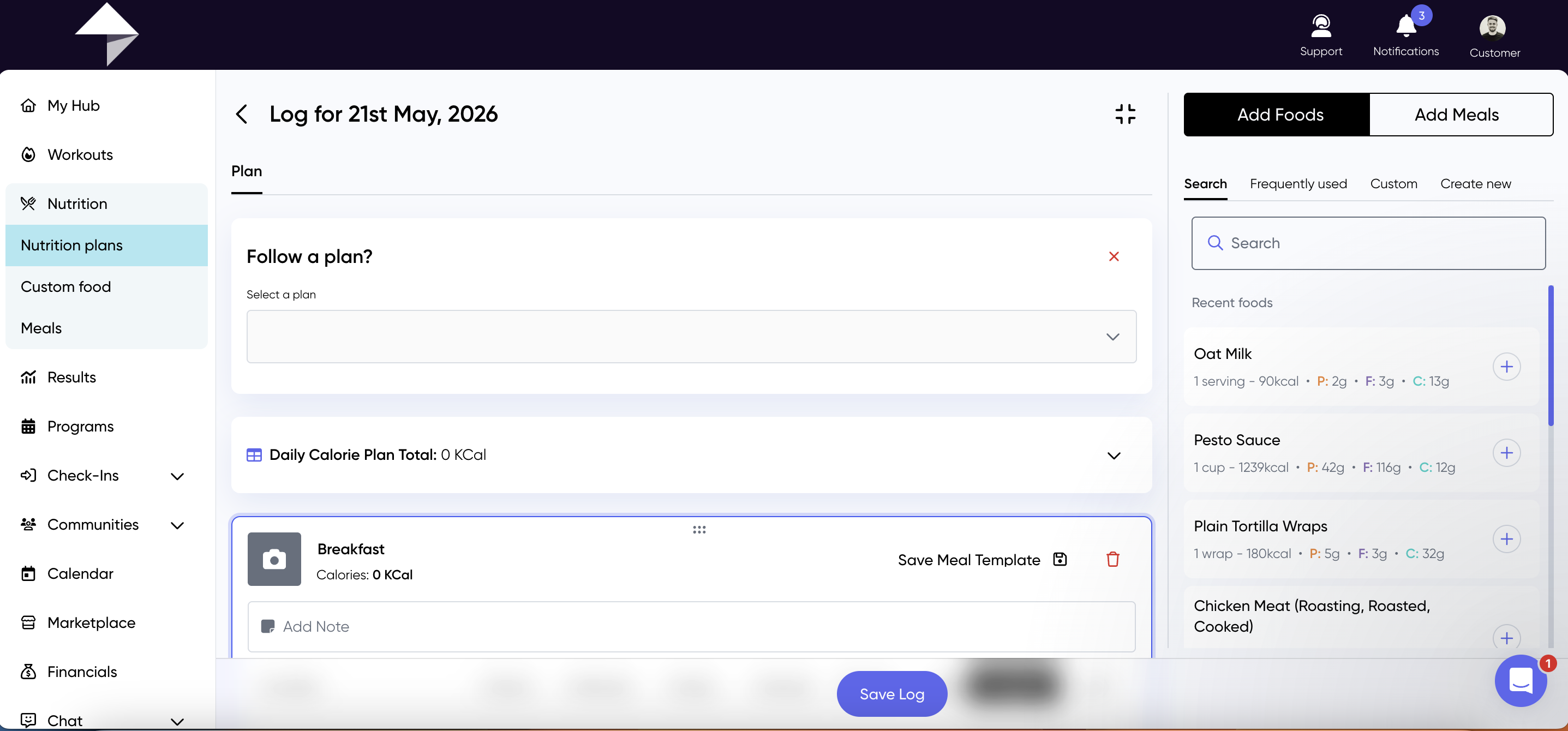The height and width of the screenshot is (731, 1568).
Task: Click the Pesto Sauce food name
Action: point(1237,440)
